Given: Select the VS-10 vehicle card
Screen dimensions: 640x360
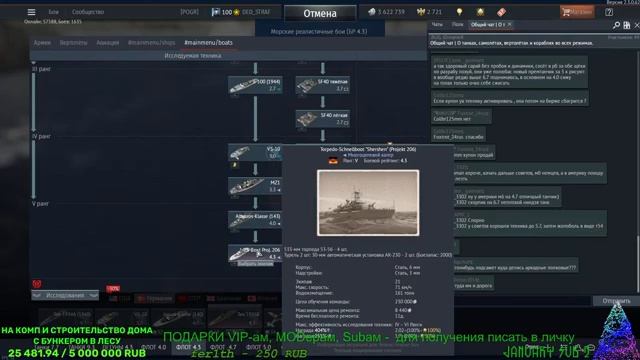Looking at the screenshot, I should coord(255,152).
